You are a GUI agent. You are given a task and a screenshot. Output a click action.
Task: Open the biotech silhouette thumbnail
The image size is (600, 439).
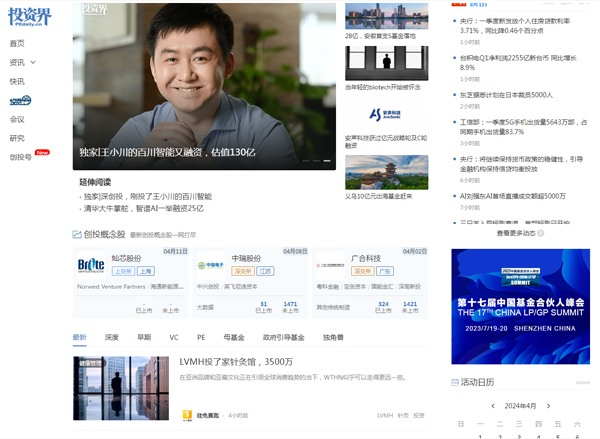tap(386, 63)
